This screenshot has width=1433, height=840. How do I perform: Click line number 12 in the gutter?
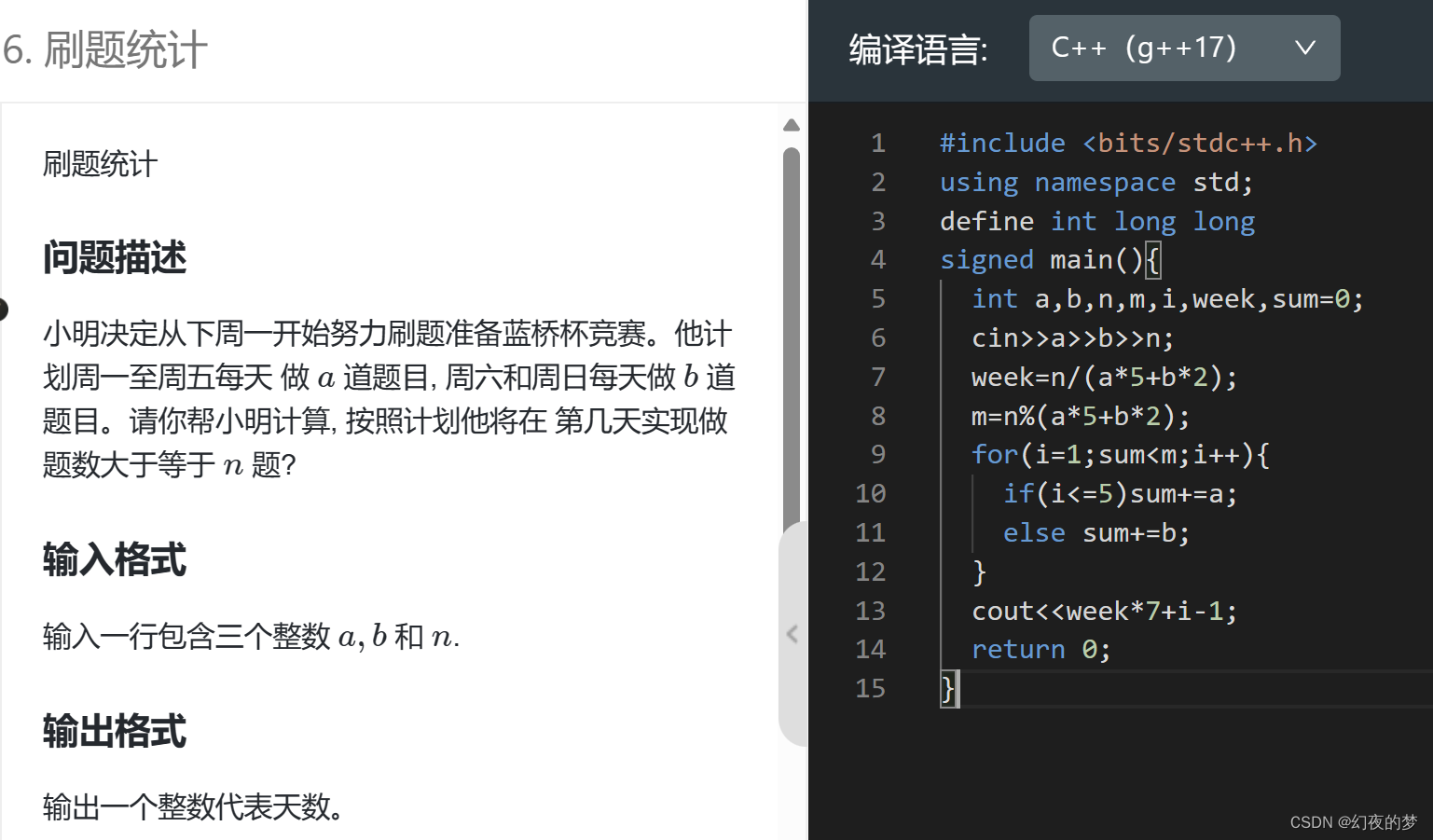[x=870, y=571]
